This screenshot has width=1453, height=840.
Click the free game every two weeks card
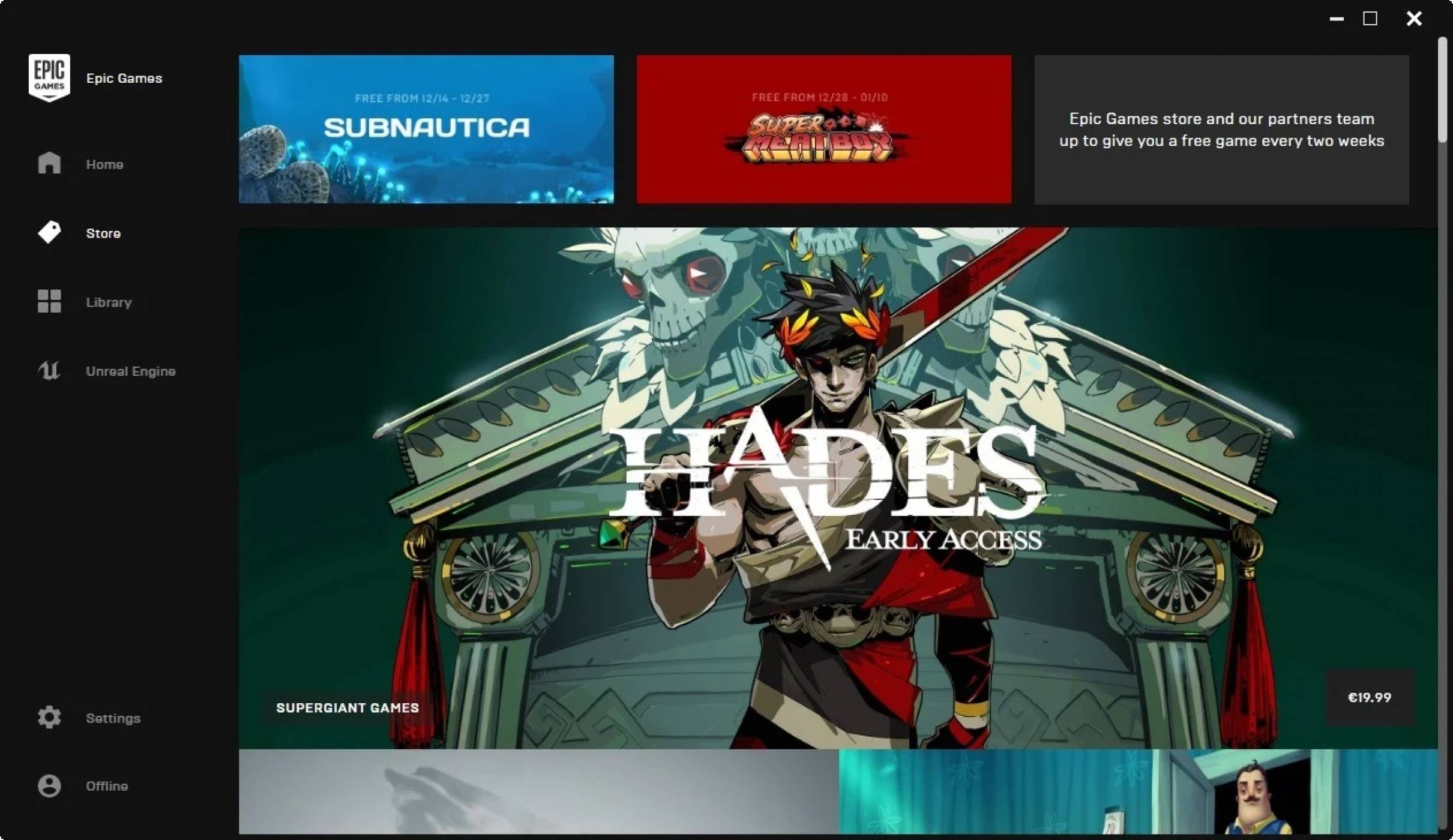point(1221,130)
